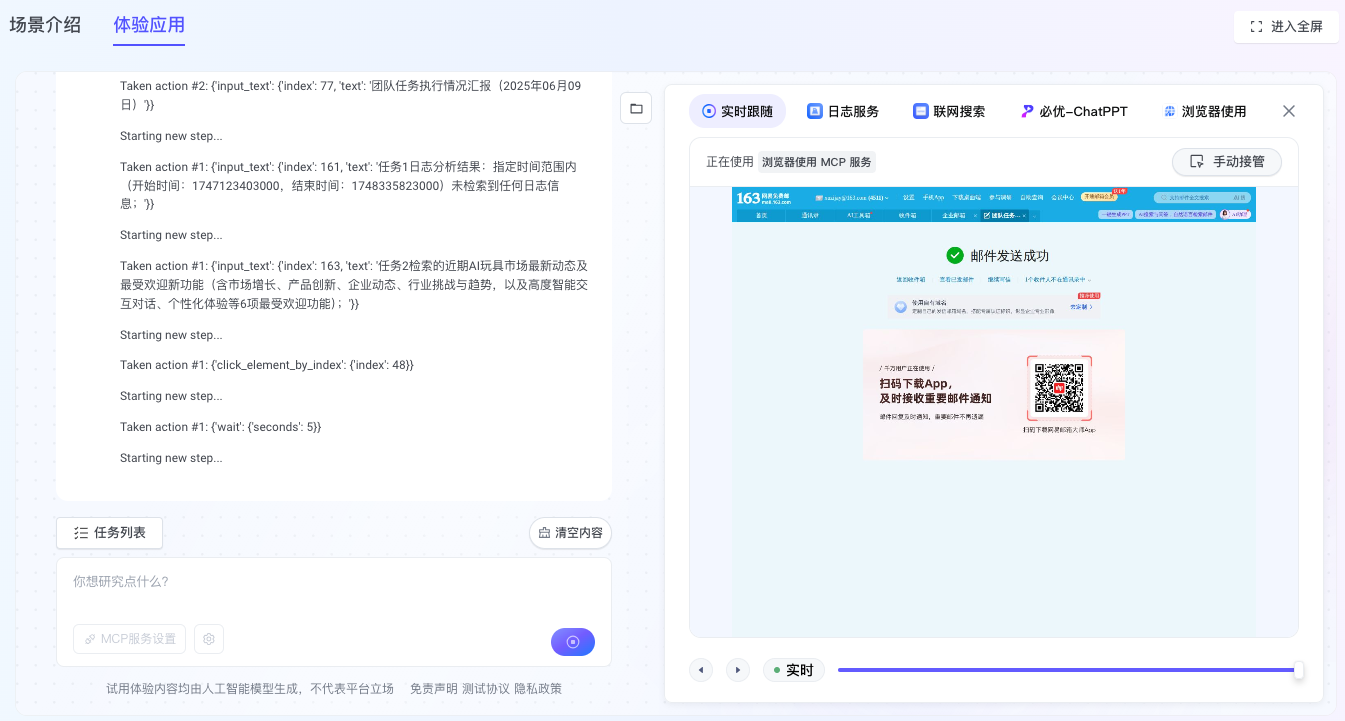Expand the 163 mail tab overflow chevron
The image size is (1345, 721).
(1034, 215)
